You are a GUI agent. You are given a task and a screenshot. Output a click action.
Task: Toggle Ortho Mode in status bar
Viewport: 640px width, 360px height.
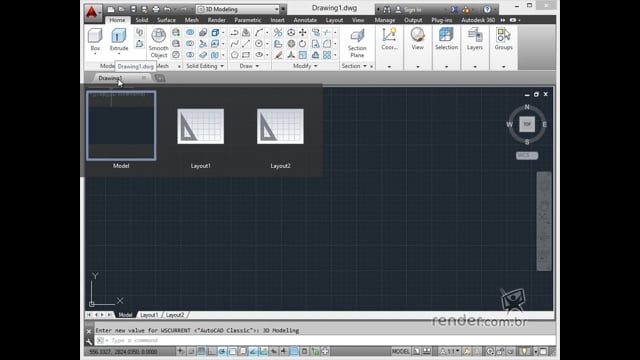212,351
